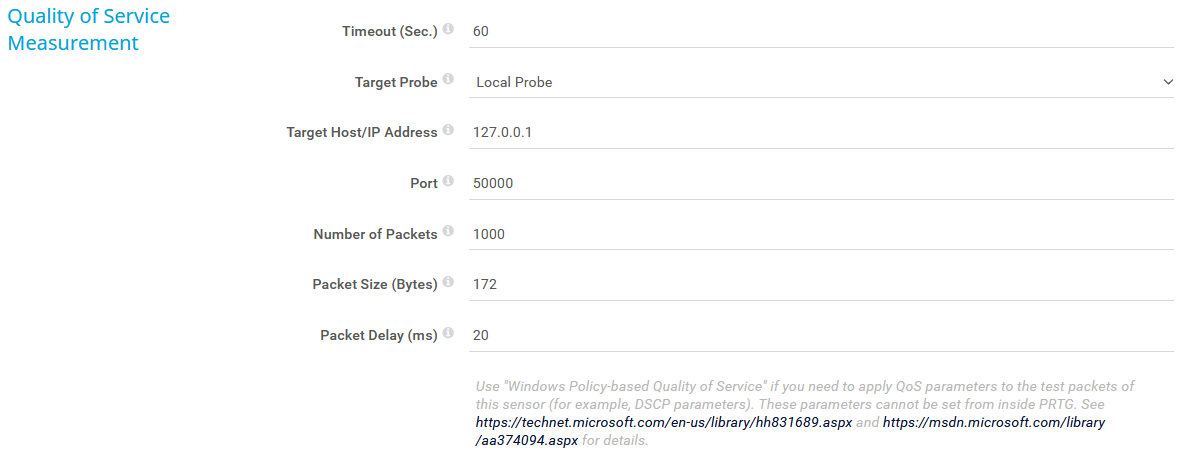Viewport: 1180px width, 450px height.
Task: Select the Number of Packets field with 1000
Action: pyautogui.click(x=820, y=234)
